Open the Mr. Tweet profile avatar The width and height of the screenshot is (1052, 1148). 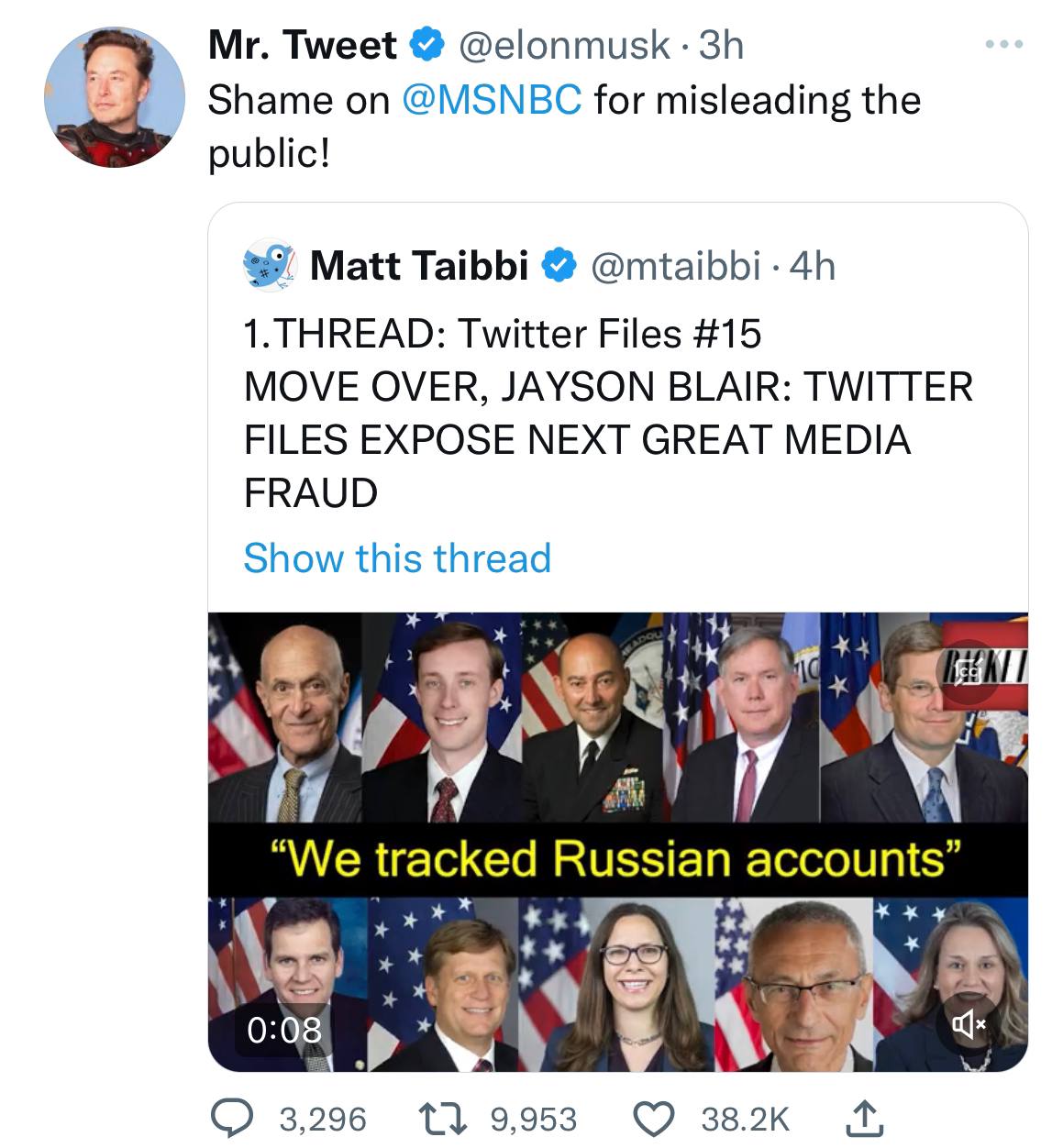(115, 96)
